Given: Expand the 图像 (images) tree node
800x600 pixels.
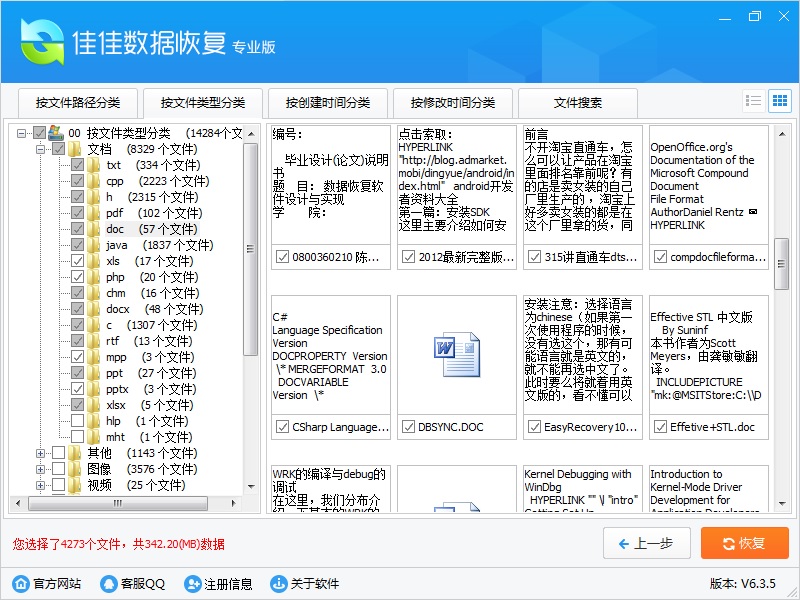Looking at the screenshot, I should point(41,469).
